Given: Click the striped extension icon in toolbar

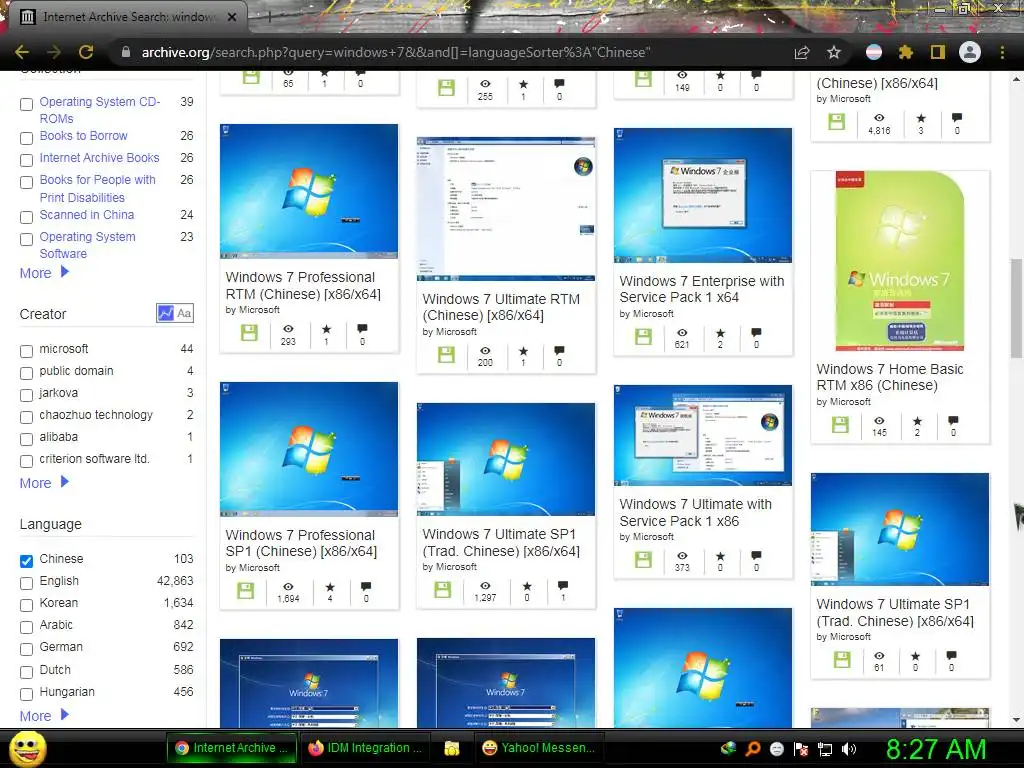Looking at the screenshot, I should 874,52.
